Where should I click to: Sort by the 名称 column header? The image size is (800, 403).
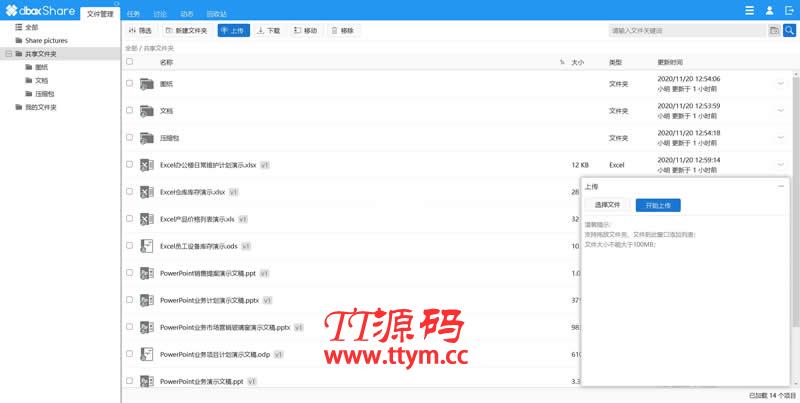[x=166, y=62]
